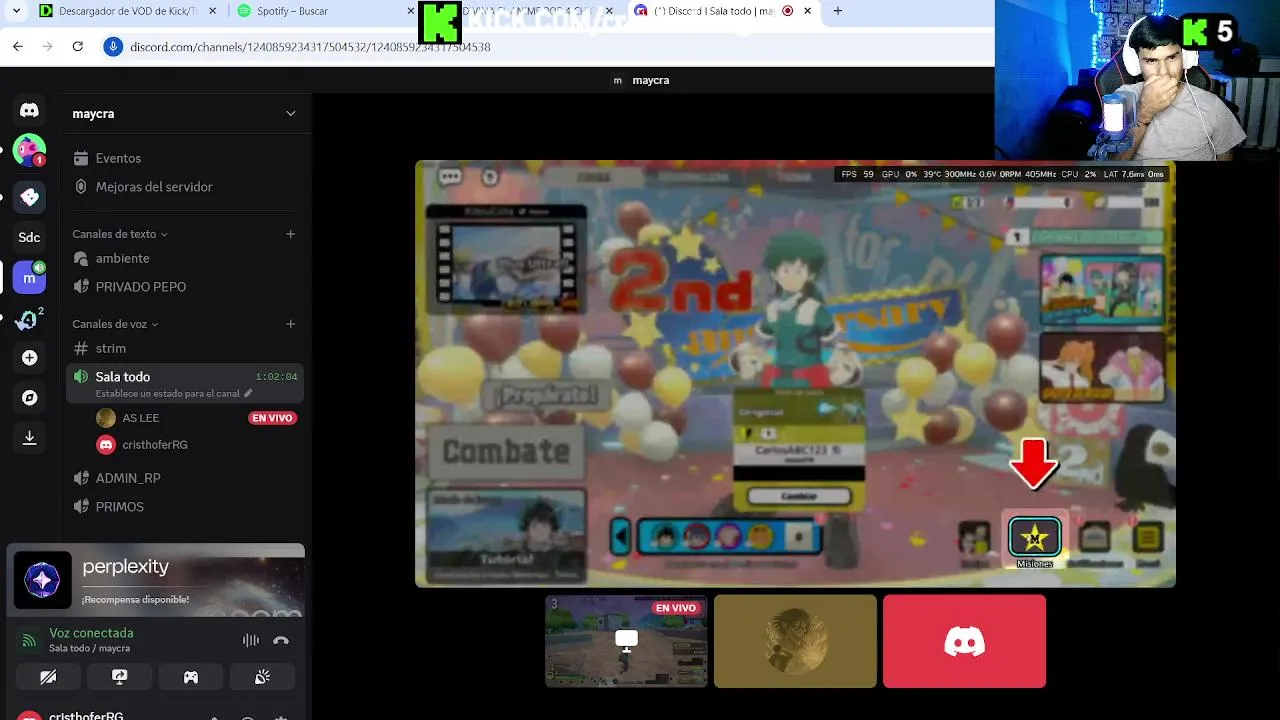Open voice connection signal details icon

coord(29,640)
